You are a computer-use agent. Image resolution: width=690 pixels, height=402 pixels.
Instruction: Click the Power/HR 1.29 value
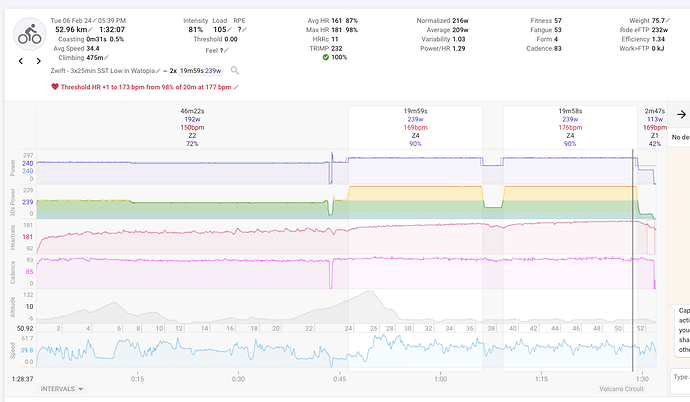pyautogui.click(x=459, y=48)
